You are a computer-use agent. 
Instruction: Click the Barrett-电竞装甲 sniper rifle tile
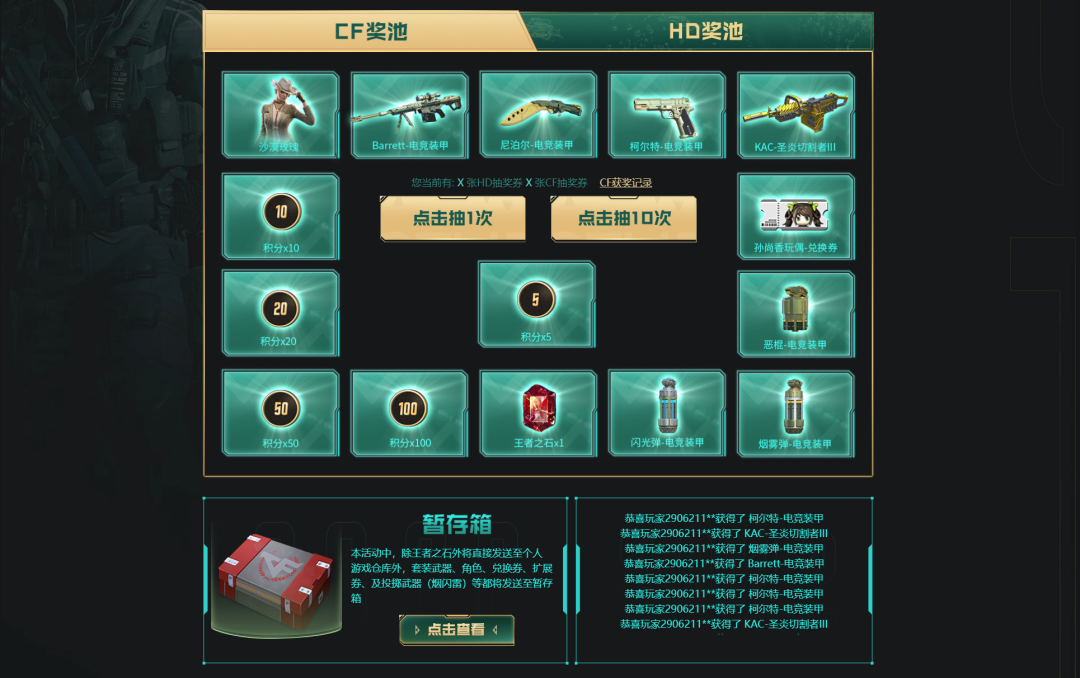409,115
